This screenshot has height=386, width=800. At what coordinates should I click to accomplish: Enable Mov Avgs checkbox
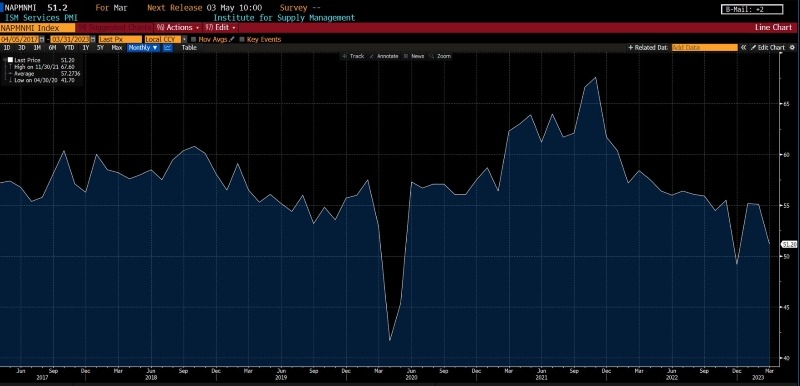(x=193, y=39)
